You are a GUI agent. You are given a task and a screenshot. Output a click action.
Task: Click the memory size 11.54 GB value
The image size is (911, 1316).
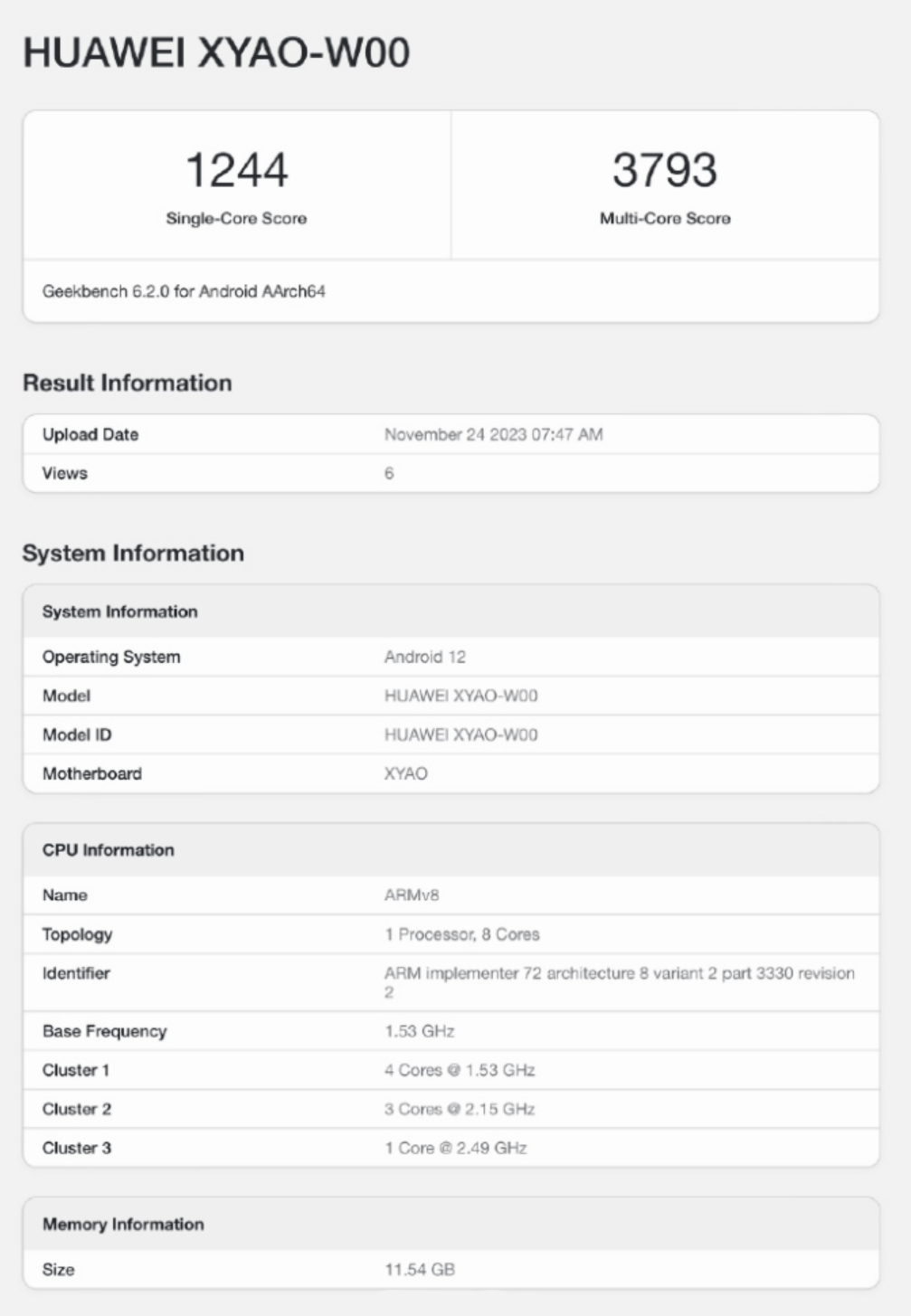click(420, 1270)
